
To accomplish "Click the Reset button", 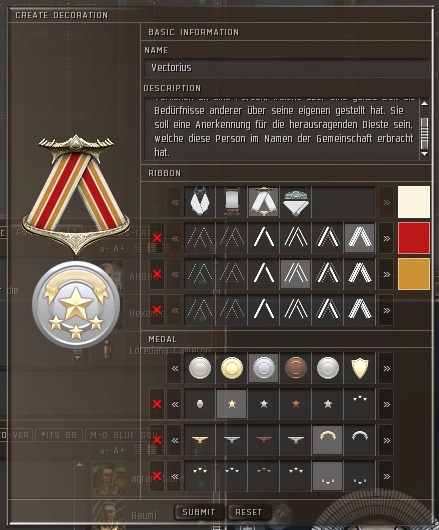I will pos(249,512).
